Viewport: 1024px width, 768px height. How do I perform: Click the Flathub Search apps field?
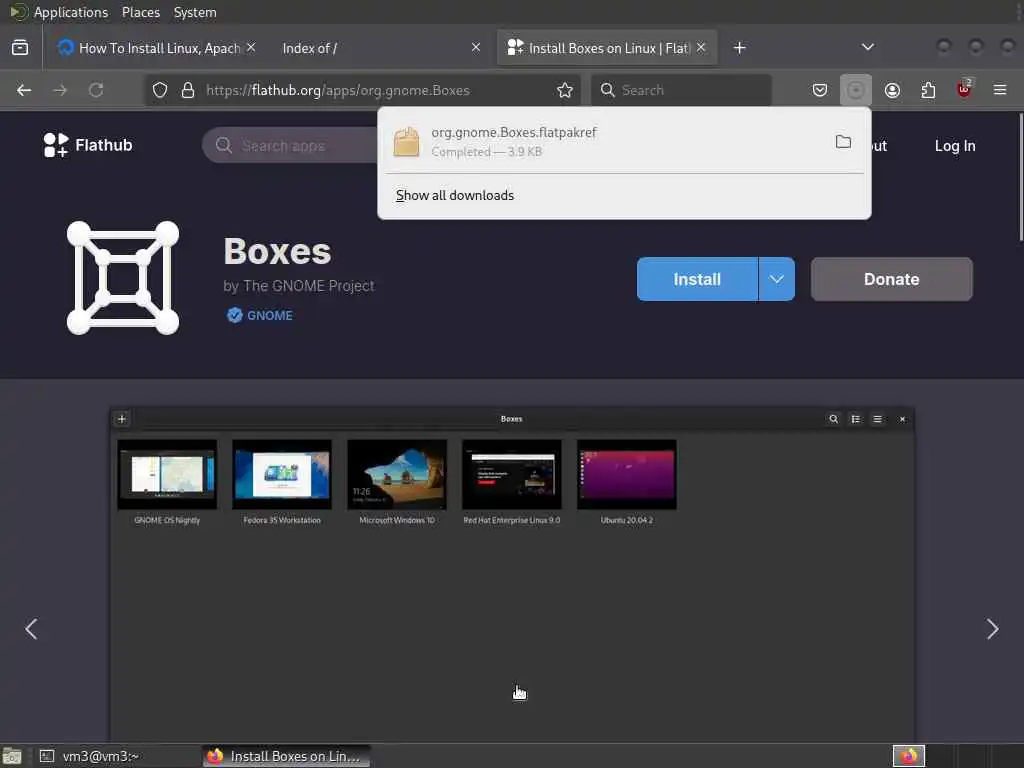291,145
